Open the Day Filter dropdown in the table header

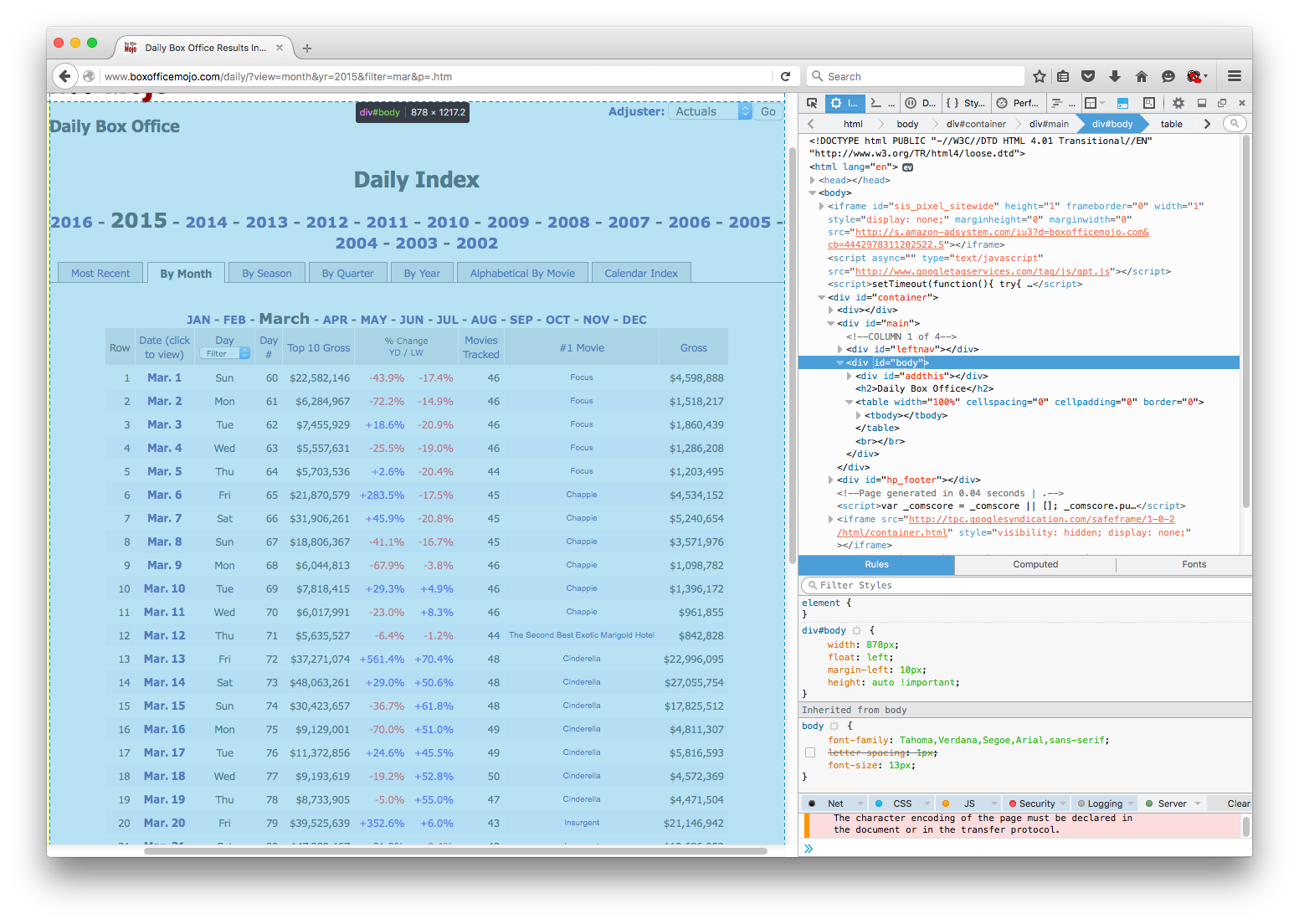(224, 353)
